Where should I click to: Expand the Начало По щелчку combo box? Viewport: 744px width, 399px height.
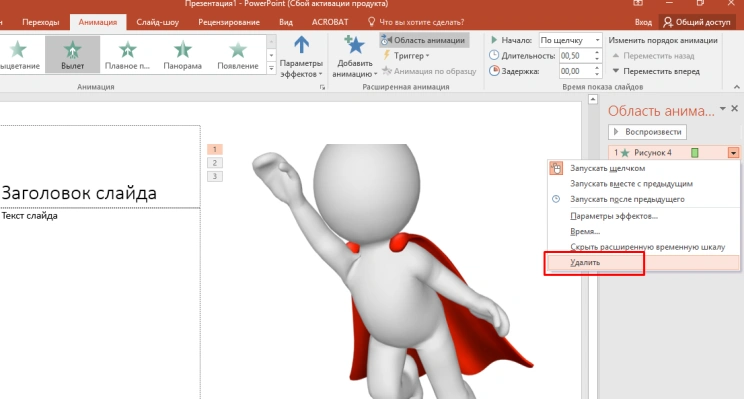point(570,40)
